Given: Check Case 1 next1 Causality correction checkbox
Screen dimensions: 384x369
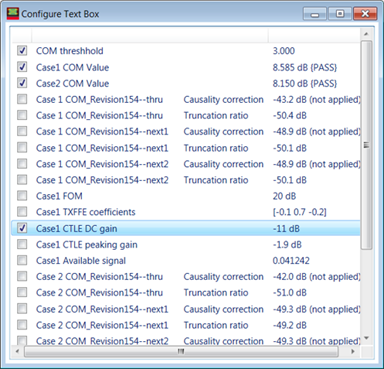Looking at the screenshot, I should coord(22,131).
